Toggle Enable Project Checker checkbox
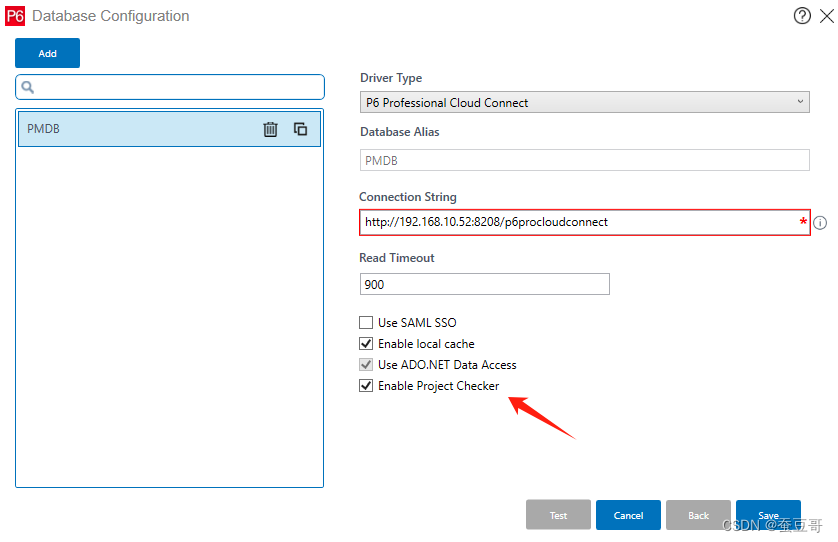 [366, 385]
